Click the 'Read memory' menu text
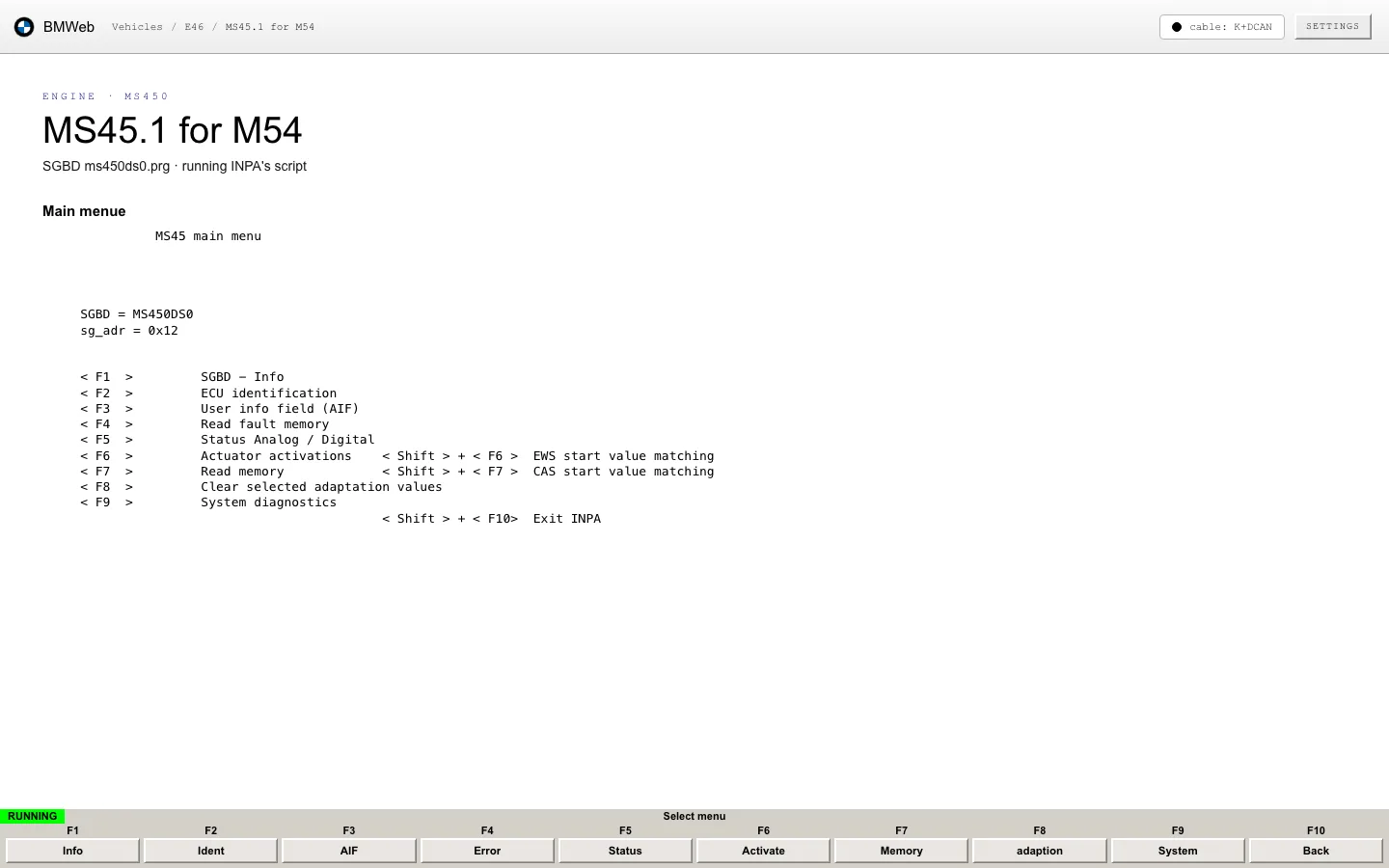The image size is (1389, 868). [242, 472]
